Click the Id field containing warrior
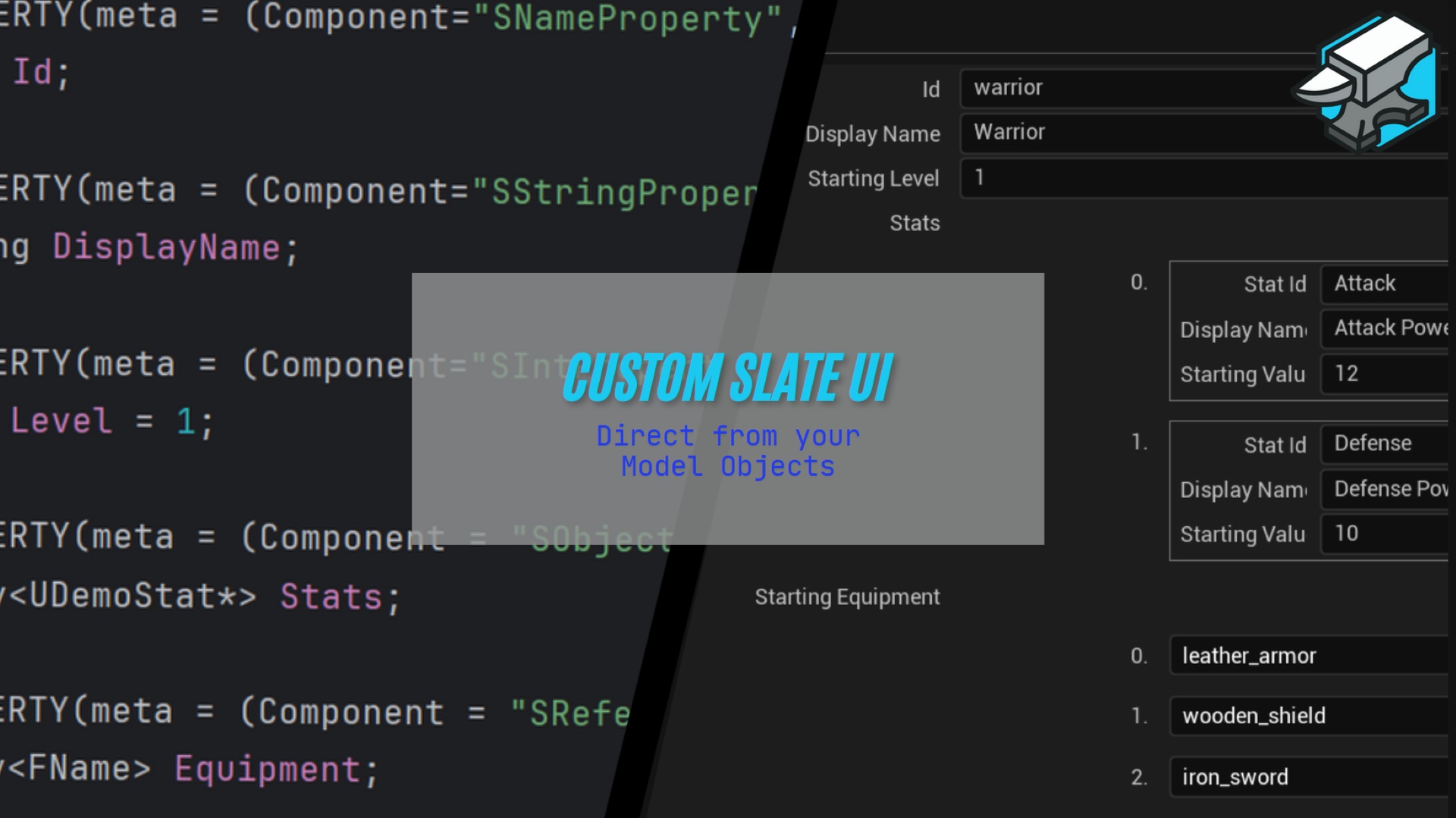1456x818 pixels. click(x=1204, y=88)
